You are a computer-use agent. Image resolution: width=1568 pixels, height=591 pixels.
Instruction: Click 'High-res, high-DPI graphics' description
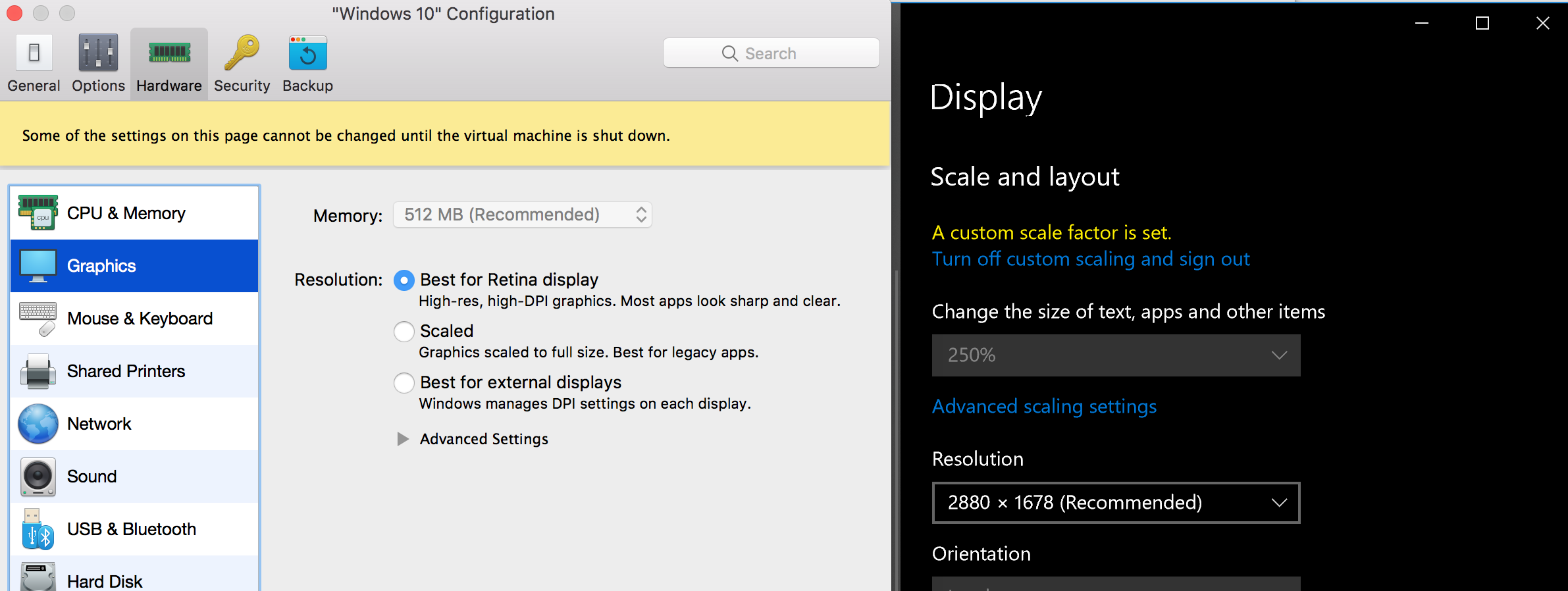pyautogui.click(x=629, y=301)
